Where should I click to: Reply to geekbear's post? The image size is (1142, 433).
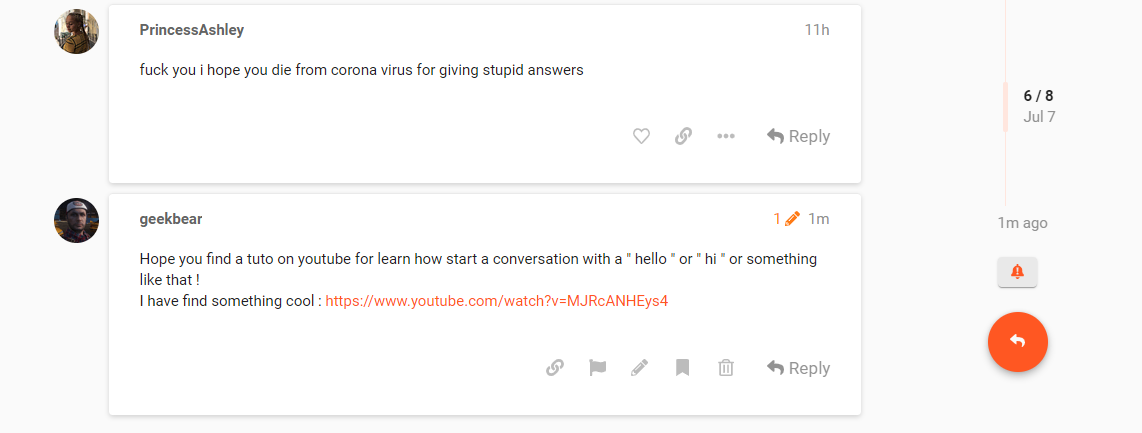(x=798, y=368)
